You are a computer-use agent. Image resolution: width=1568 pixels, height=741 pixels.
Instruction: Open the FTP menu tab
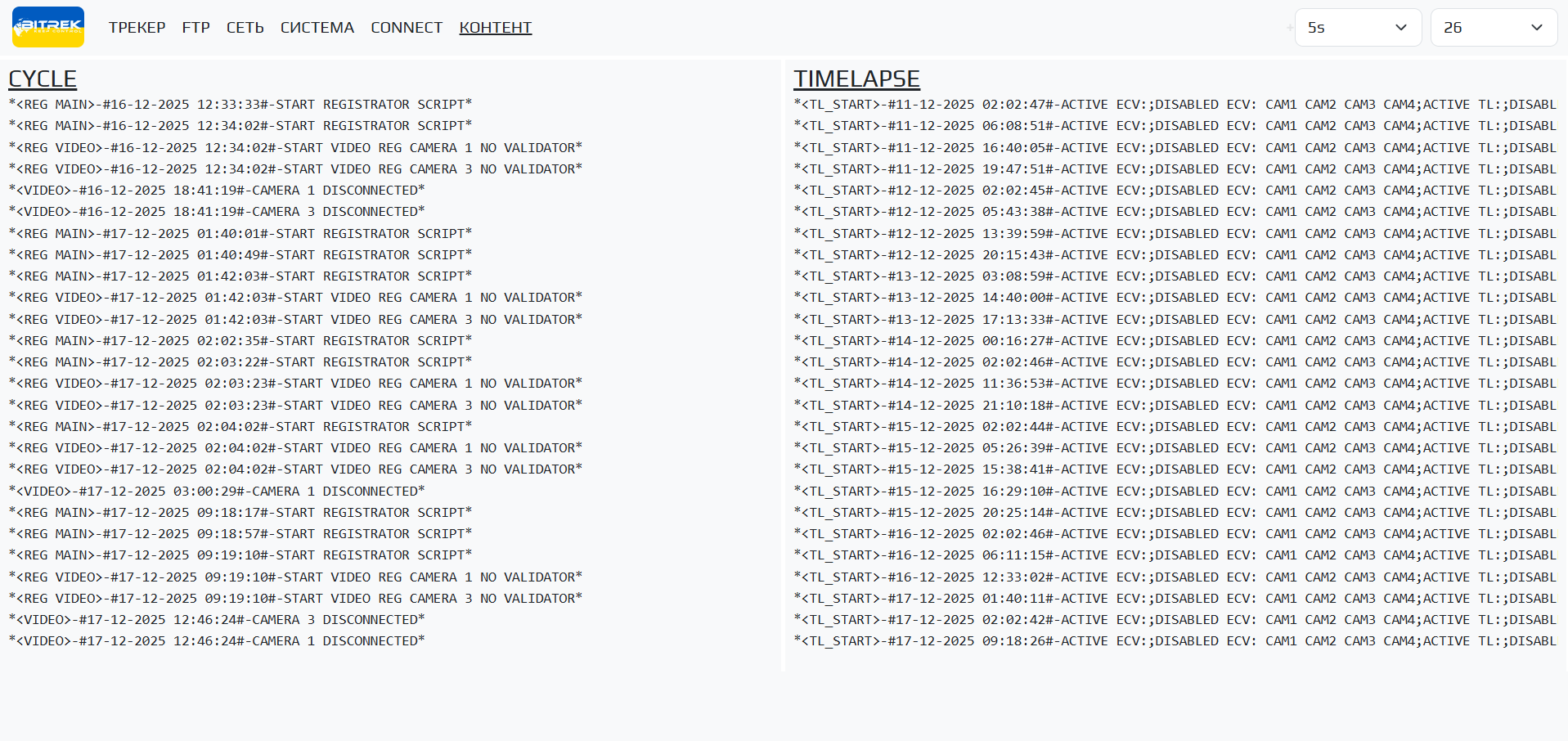(196, 28)
